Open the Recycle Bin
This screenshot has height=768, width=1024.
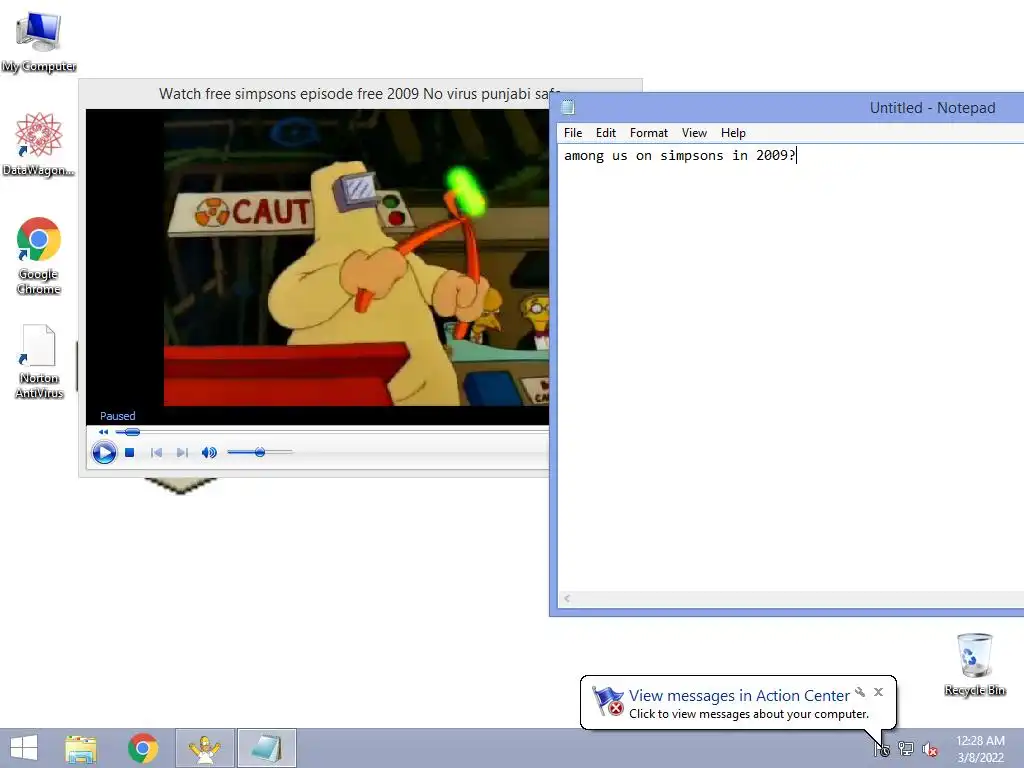click(974, 664)
